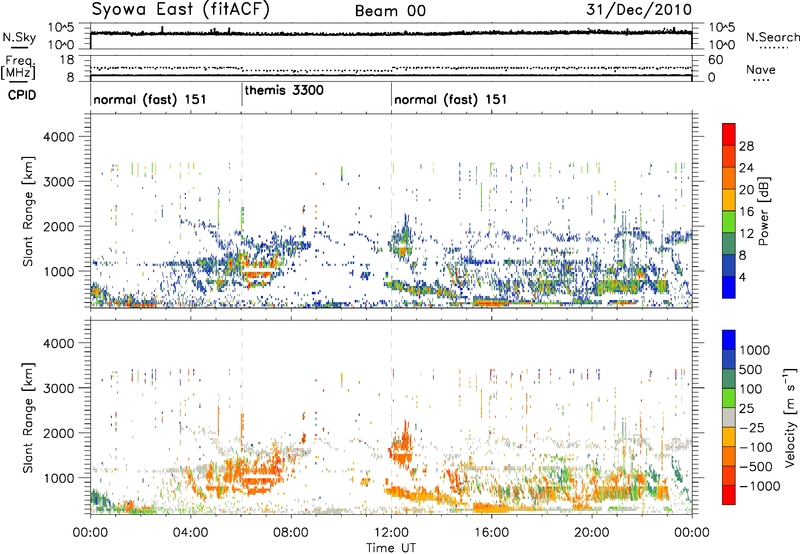Click the date '31/Dec/2010'

[x=639, y=9]
